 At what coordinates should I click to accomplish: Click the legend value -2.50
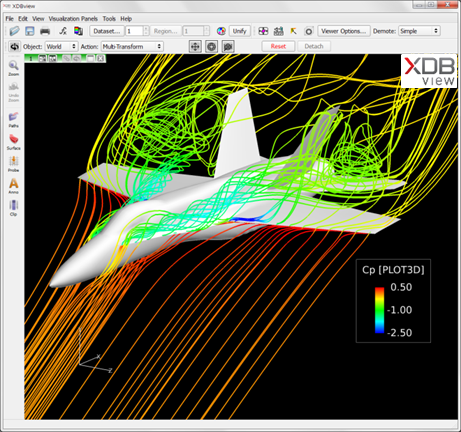click(x=400, y=333)
